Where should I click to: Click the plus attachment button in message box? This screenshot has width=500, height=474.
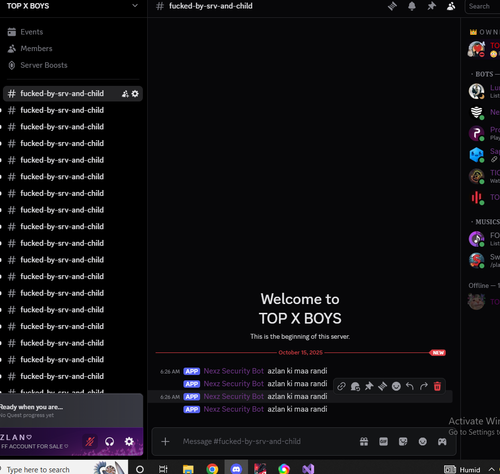[x=165, y=442]
